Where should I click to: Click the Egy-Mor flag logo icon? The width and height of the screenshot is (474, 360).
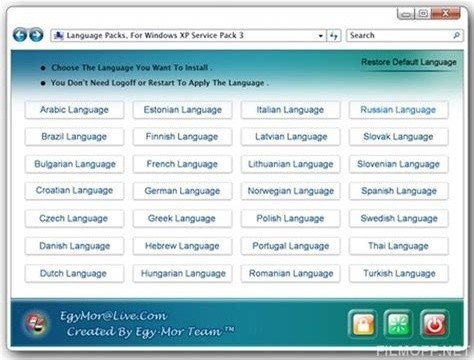pyautogui.click(x=36, y=323)
